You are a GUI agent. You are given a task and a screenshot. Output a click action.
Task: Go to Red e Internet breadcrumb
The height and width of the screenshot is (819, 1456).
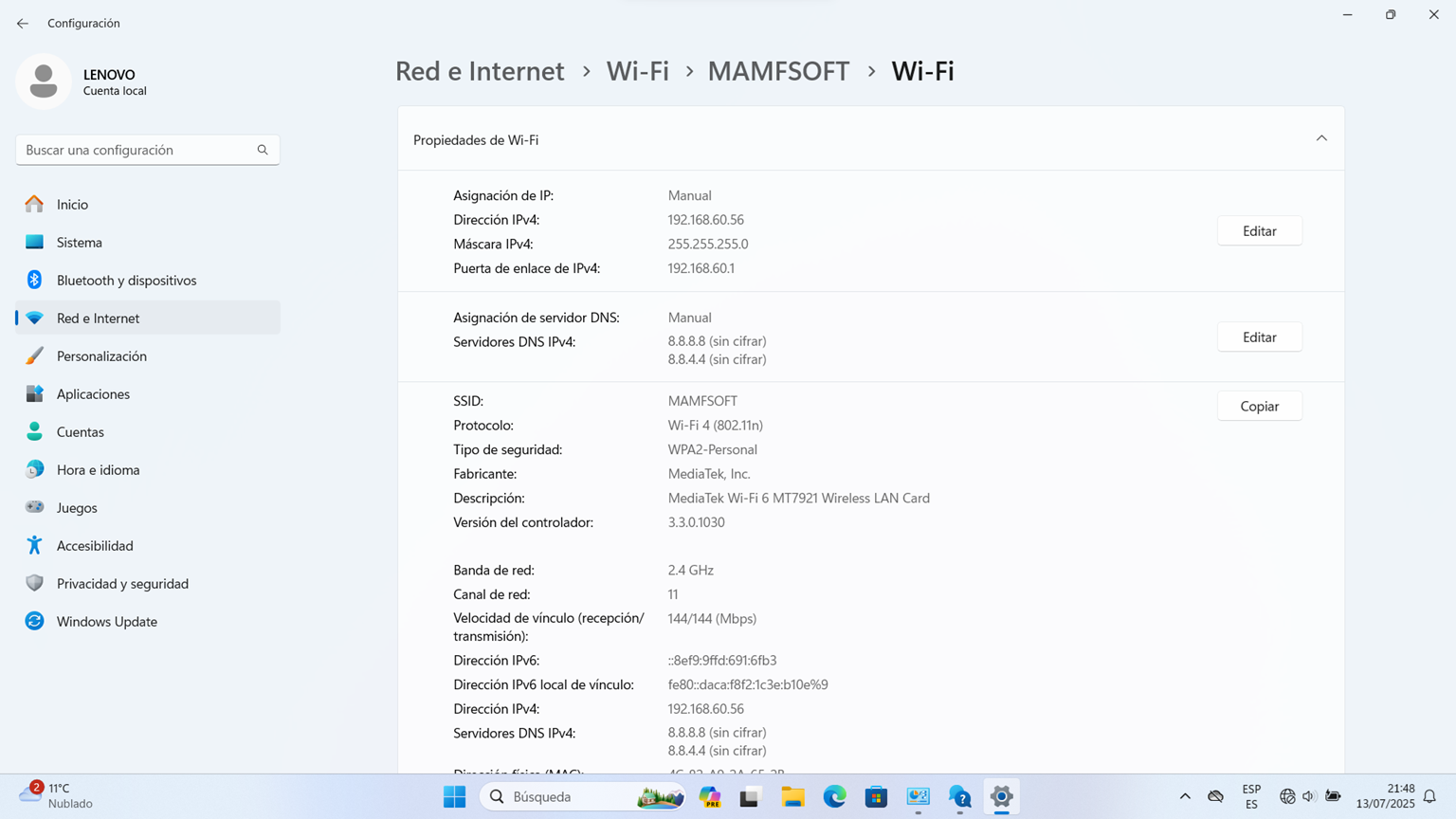(480, 71)
